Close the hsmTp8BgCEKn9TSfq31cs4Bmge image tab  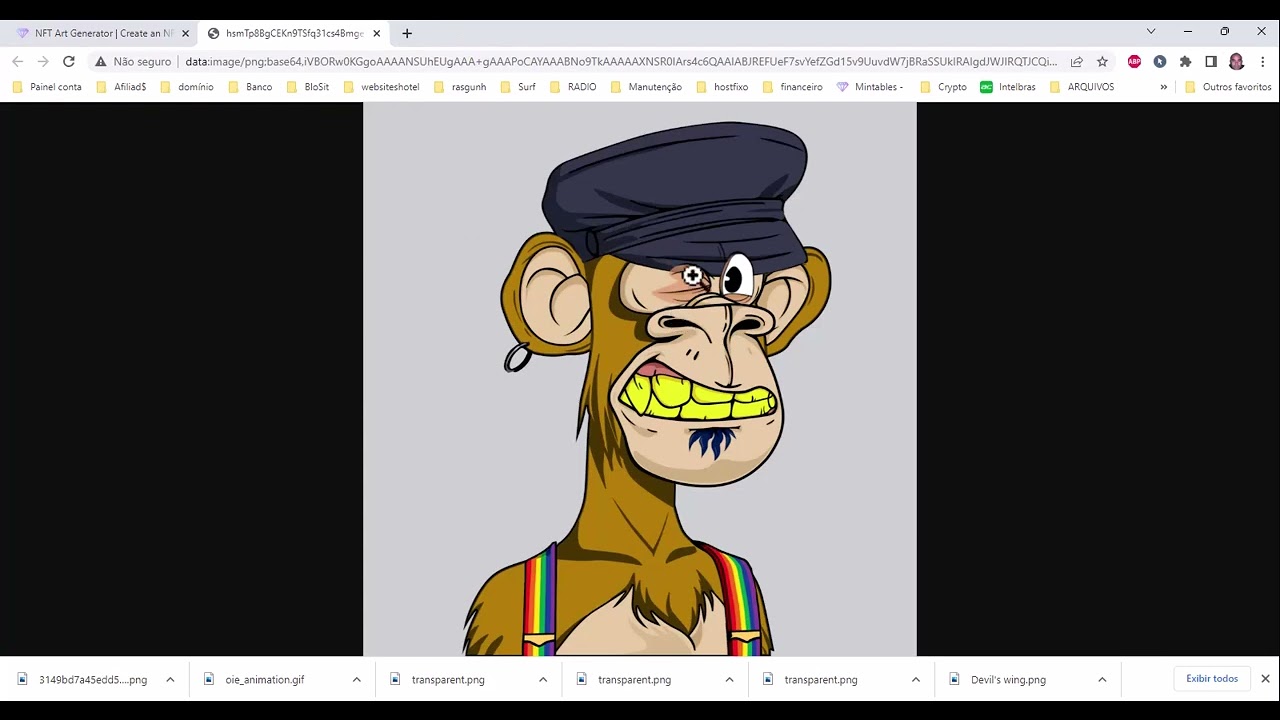pyautogui.click(x=377, y=33)
